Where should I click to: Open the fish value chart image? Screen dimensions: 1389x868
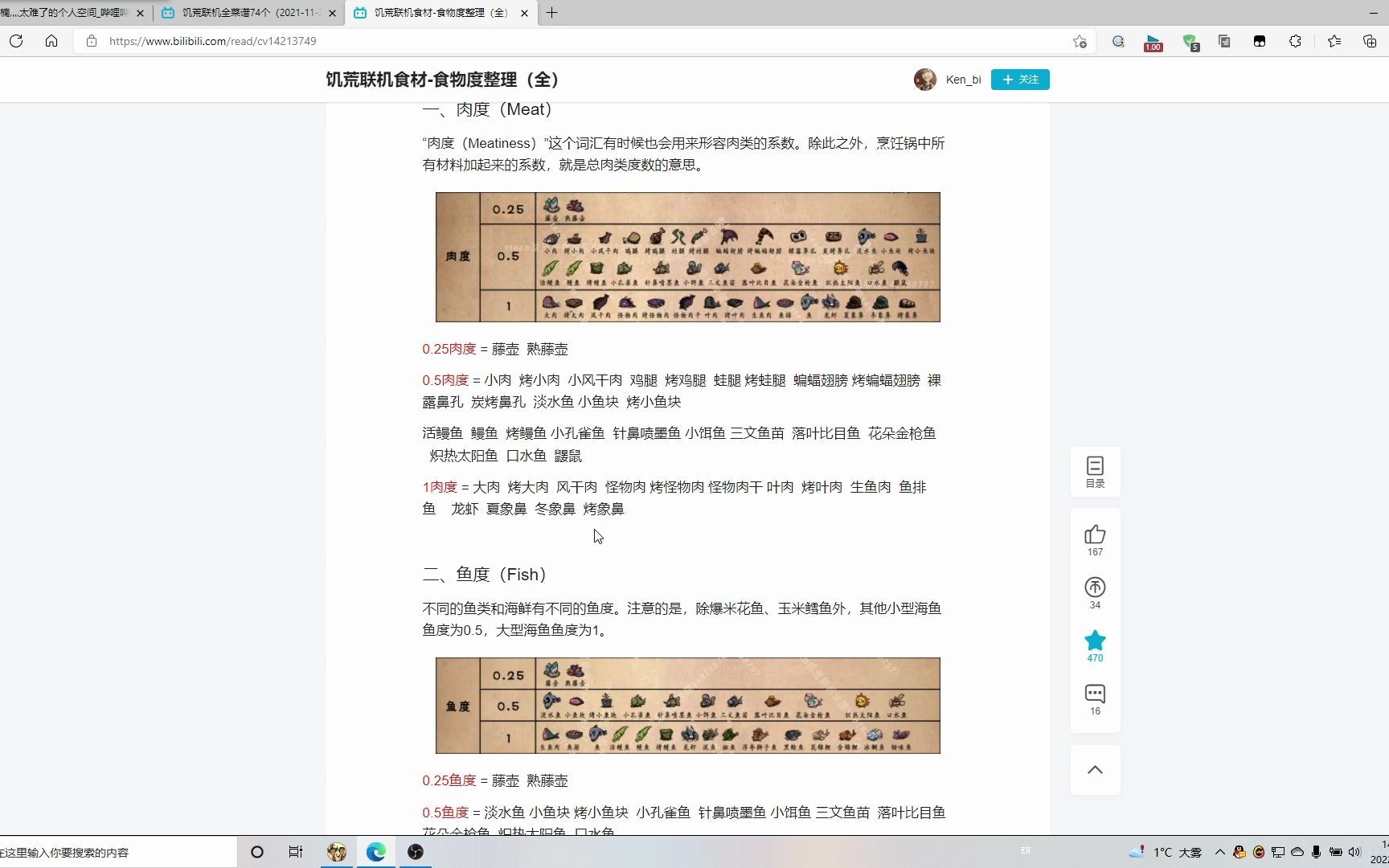pyautogui.click(x=688, y=706)
